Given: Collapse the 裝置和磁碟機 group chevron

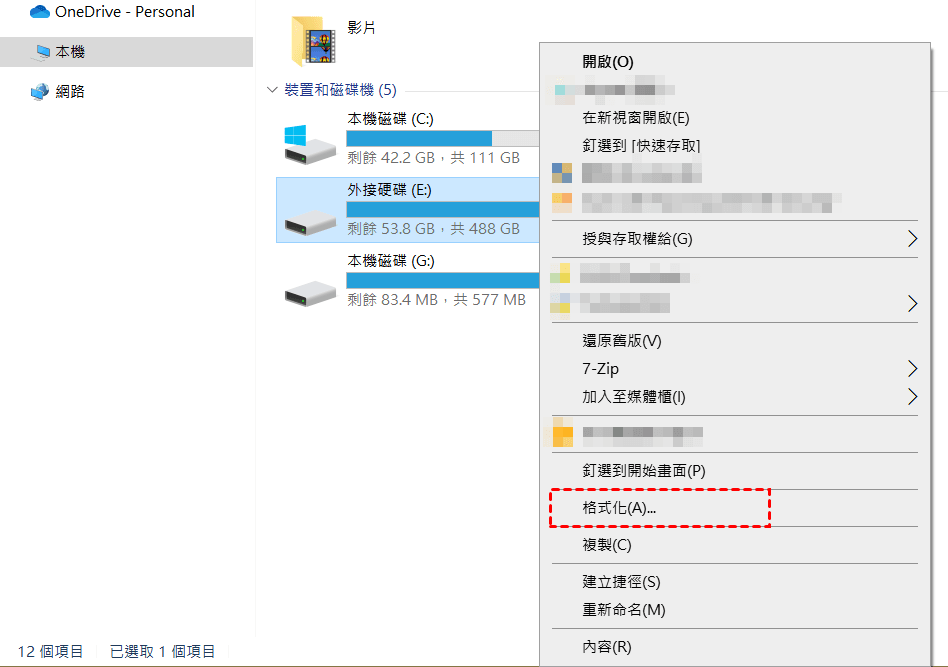Looking at the screenshot, I should 272,90.
